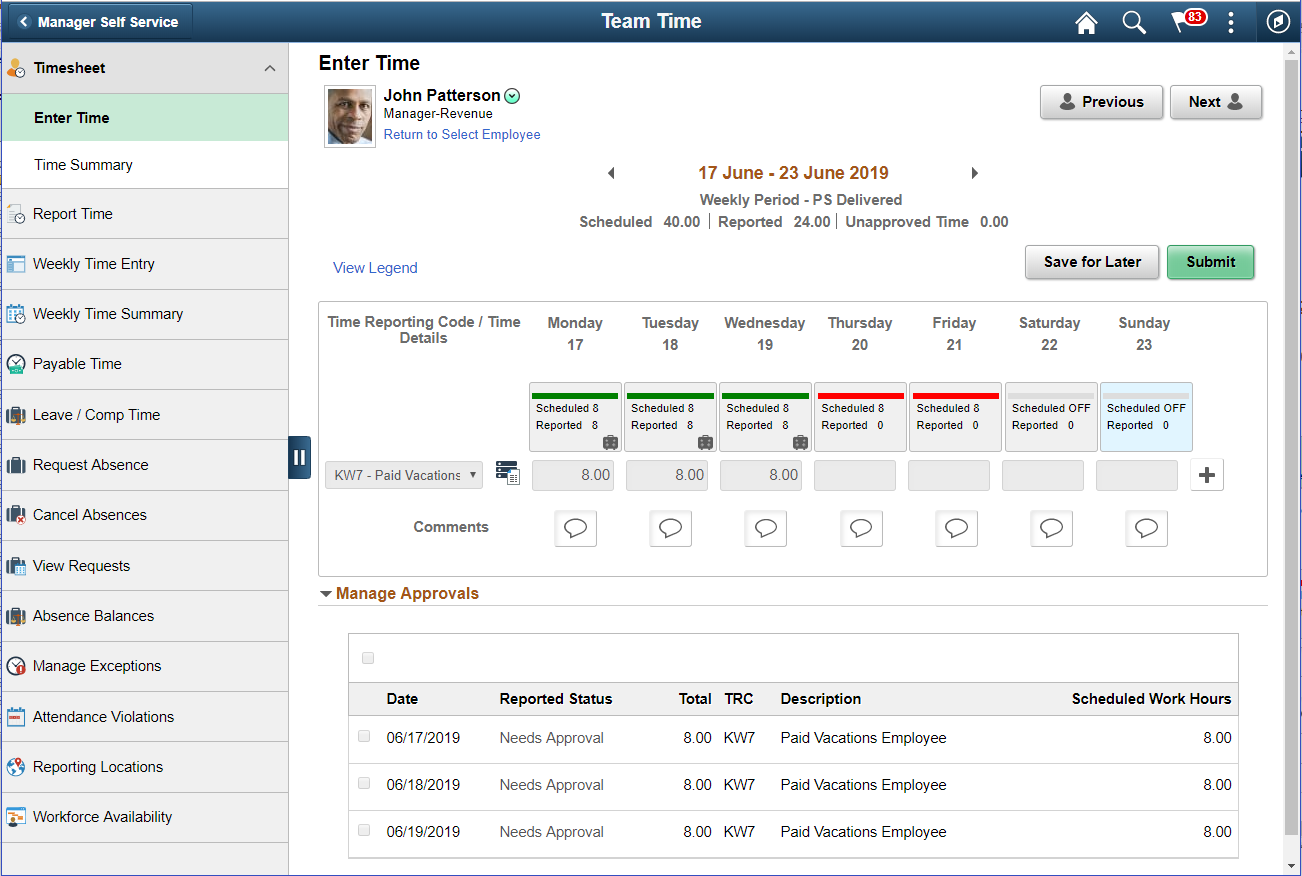Viewport: 1302px width, 876px height.
Task: Collapse the Timesheet section chevron
Action: pos(269,68)
